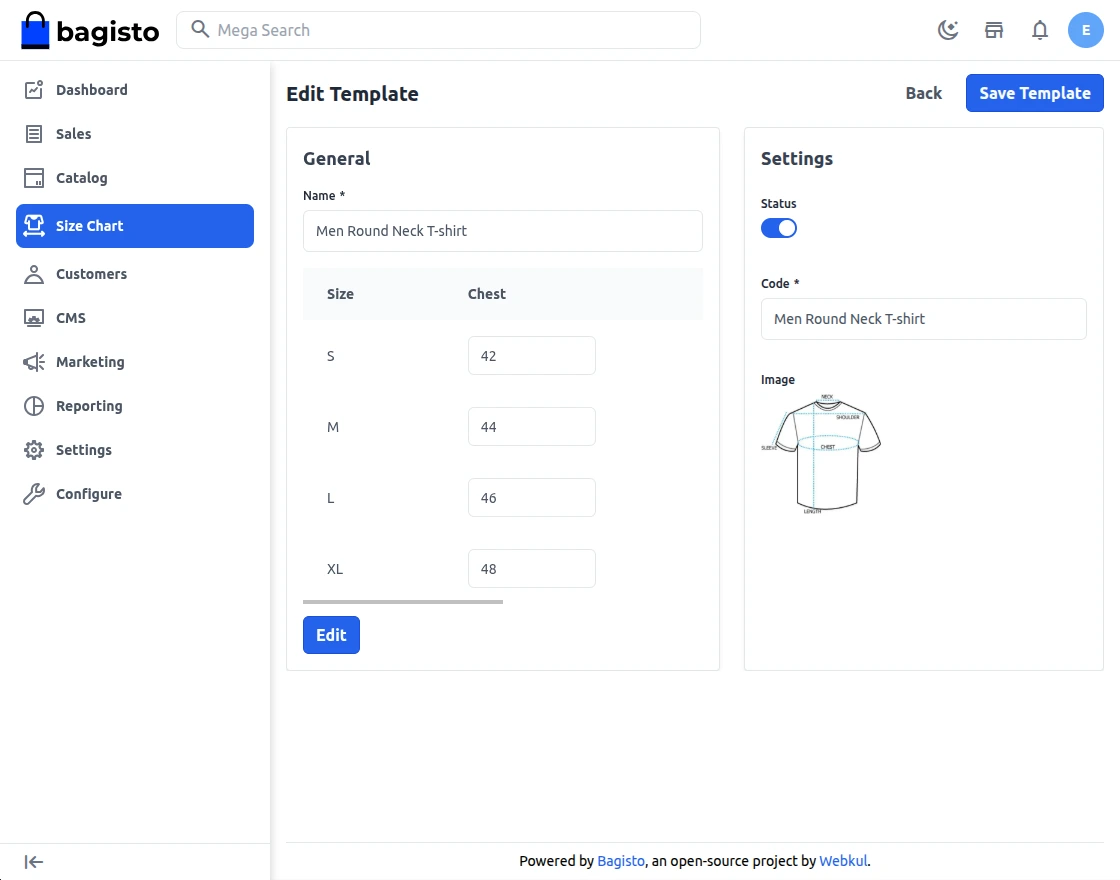The width and height of the screenshot is (1120, 880).
Task: Open the user profile avatar menu
Action: [x=1086, y=30]
